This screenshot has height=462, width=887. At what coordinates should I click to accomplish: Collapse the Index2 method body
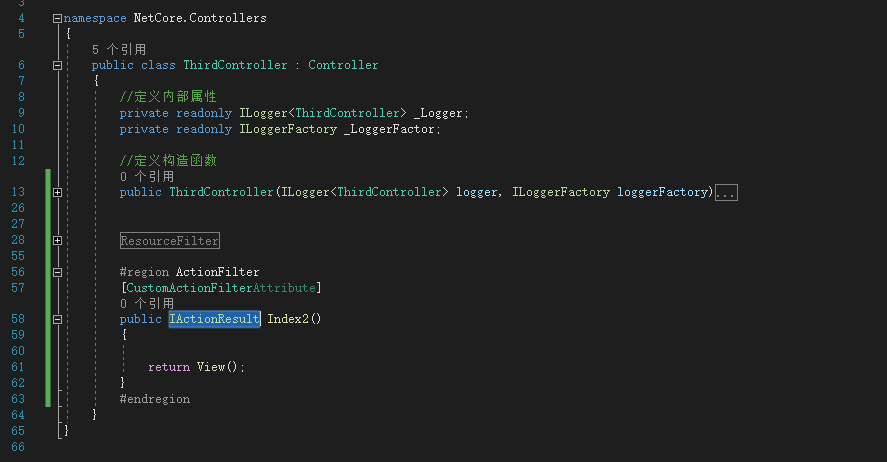pyautogui.click(x=57, y=319)
